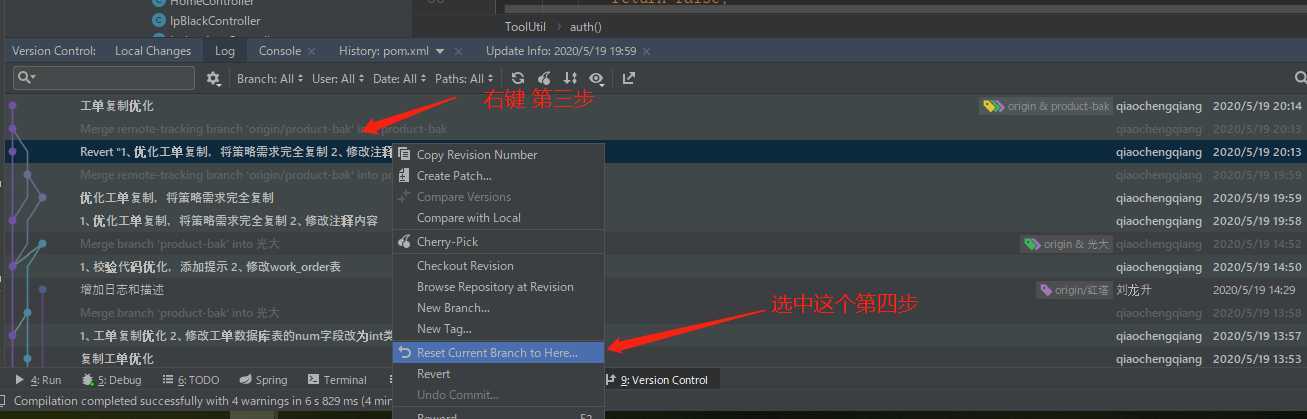1307x419 pixels.
Task: Open the Spring tool window
Action: 263,380
